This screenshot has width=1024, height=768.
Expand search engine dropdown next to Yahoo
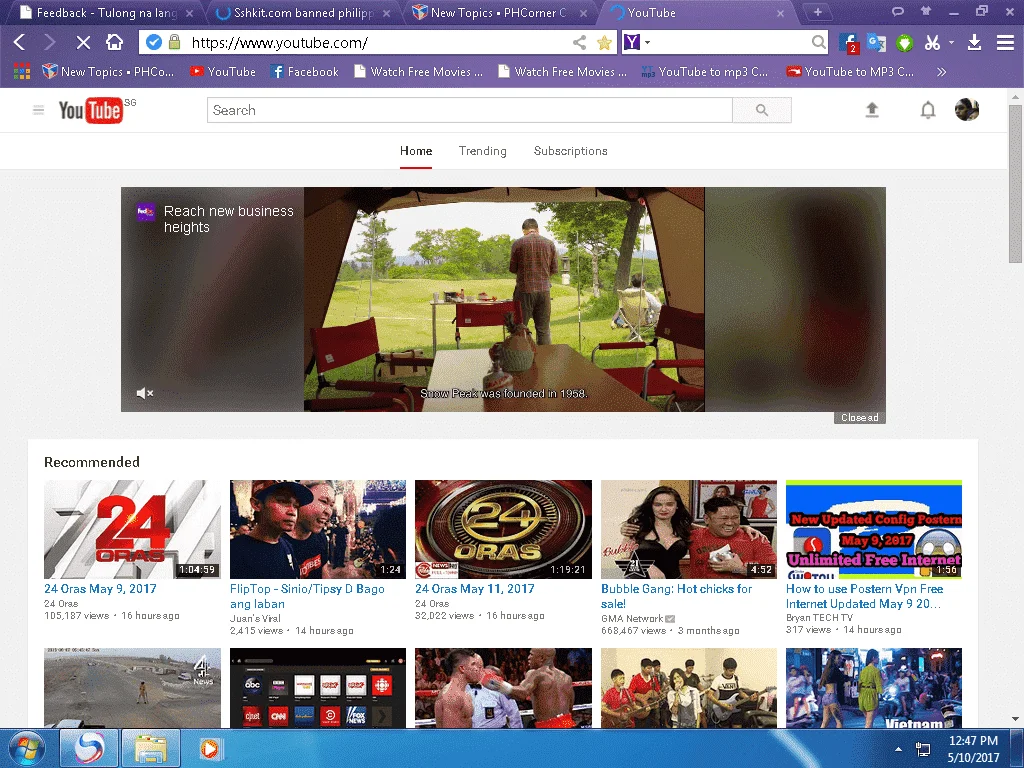[x=647, y=42]
